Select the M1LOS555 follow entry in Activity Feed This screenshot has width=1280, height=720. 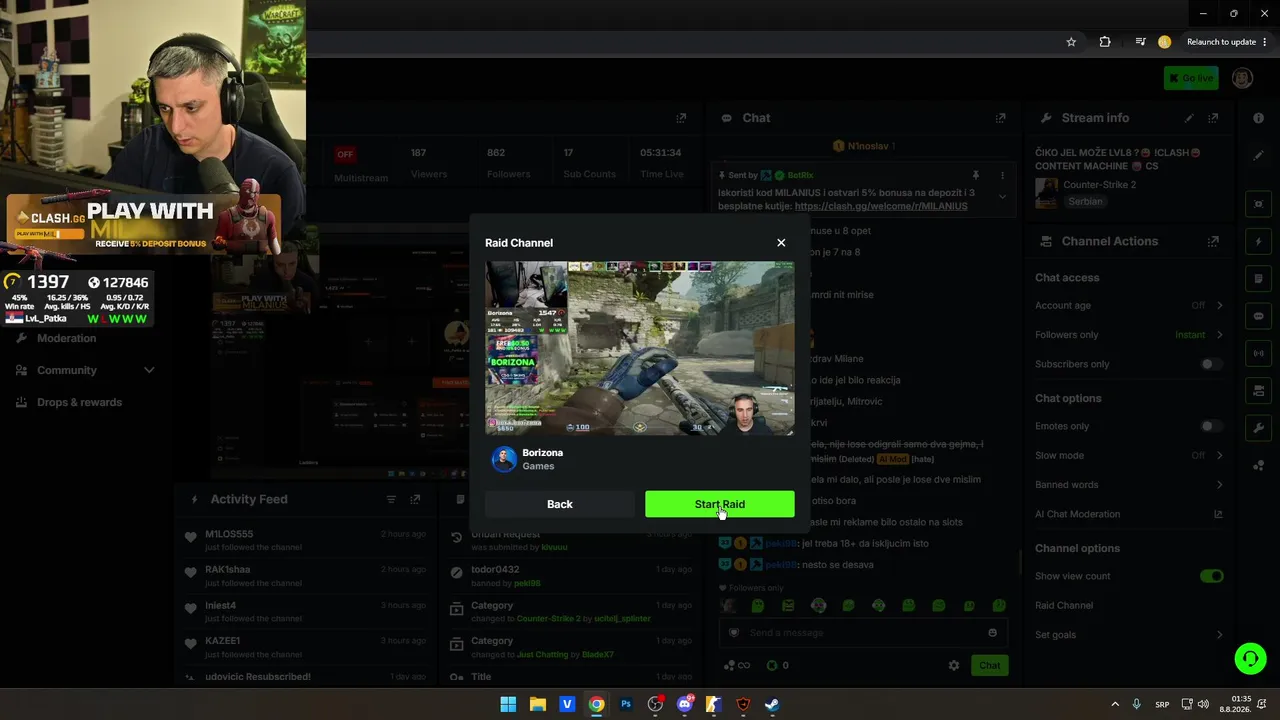coord(305,540)
